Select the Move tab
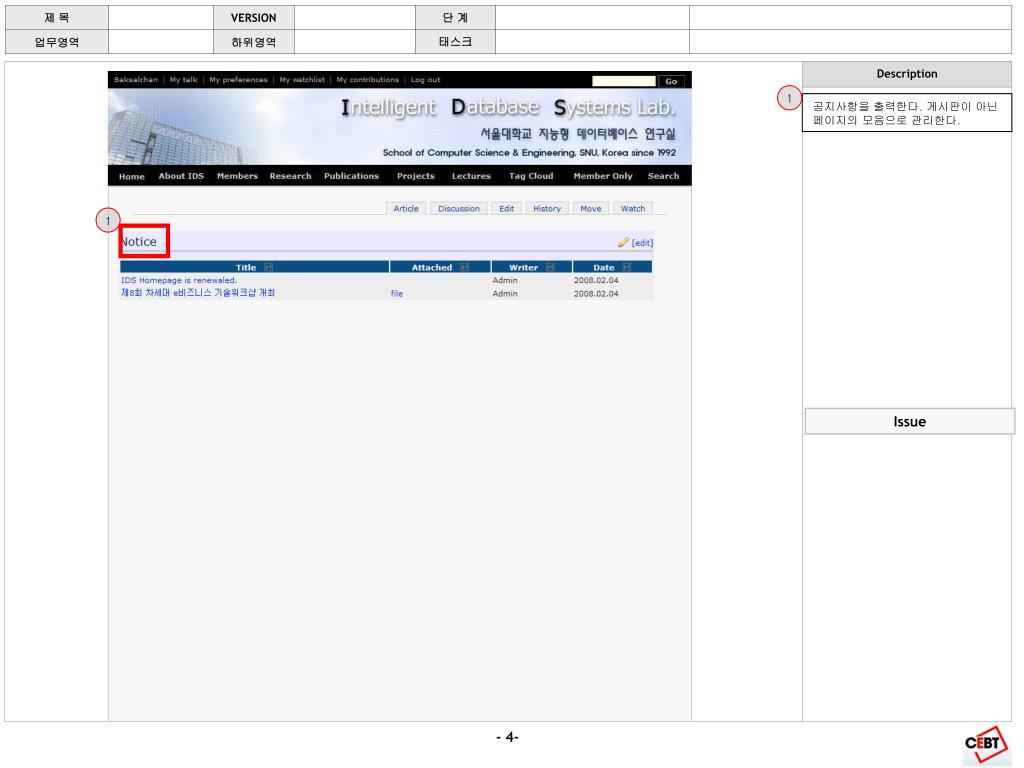The height and width of the screenshot is (768, 1024). coord(590,208)
